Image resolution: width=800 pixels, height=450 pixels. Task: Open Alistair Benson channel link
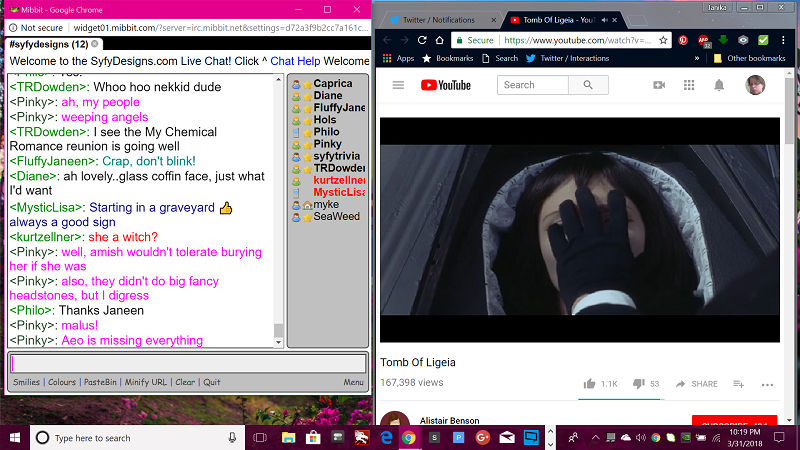pos(449,420)
